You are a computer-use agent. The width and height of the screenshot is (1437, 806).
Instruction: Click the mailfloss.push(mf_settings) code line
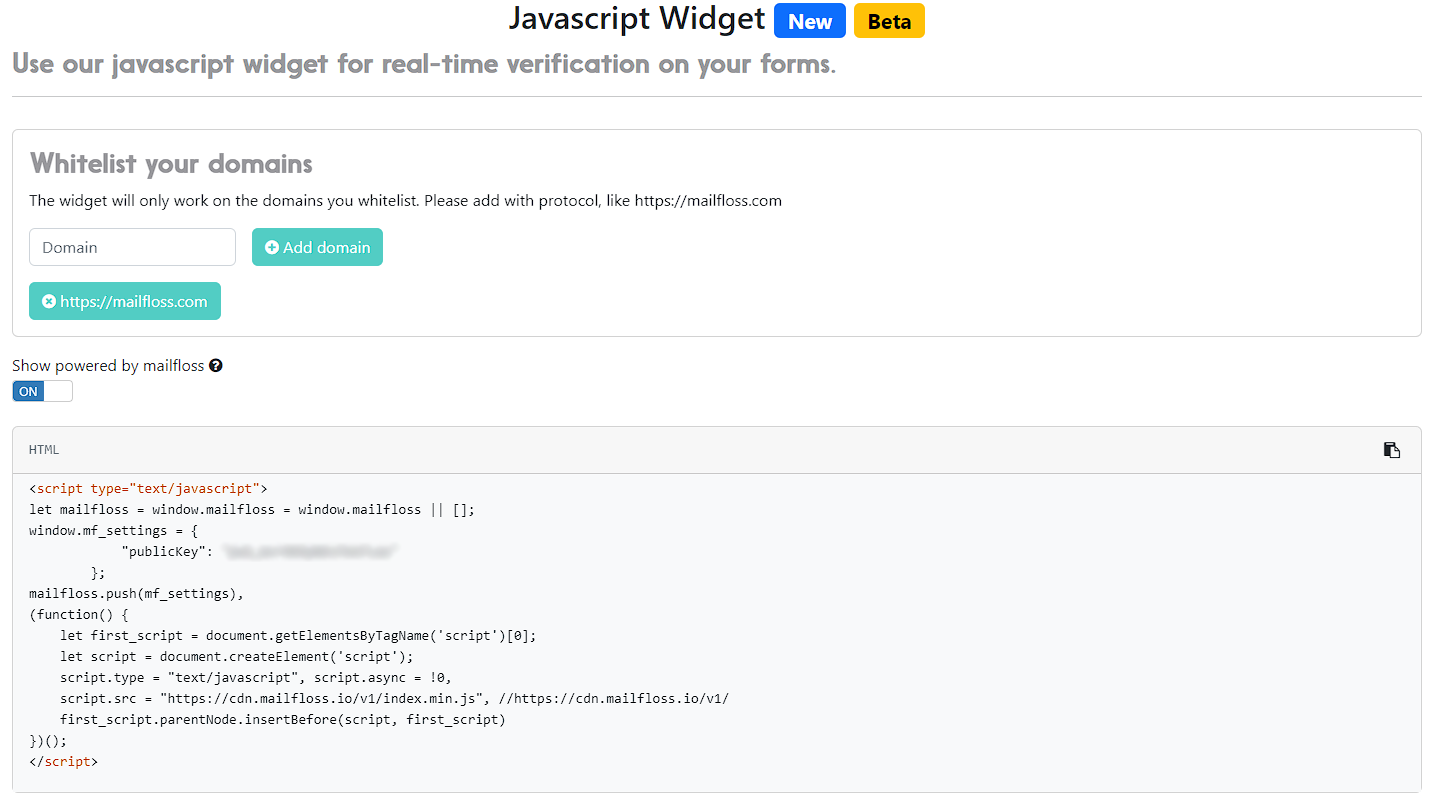click(137, 593)
